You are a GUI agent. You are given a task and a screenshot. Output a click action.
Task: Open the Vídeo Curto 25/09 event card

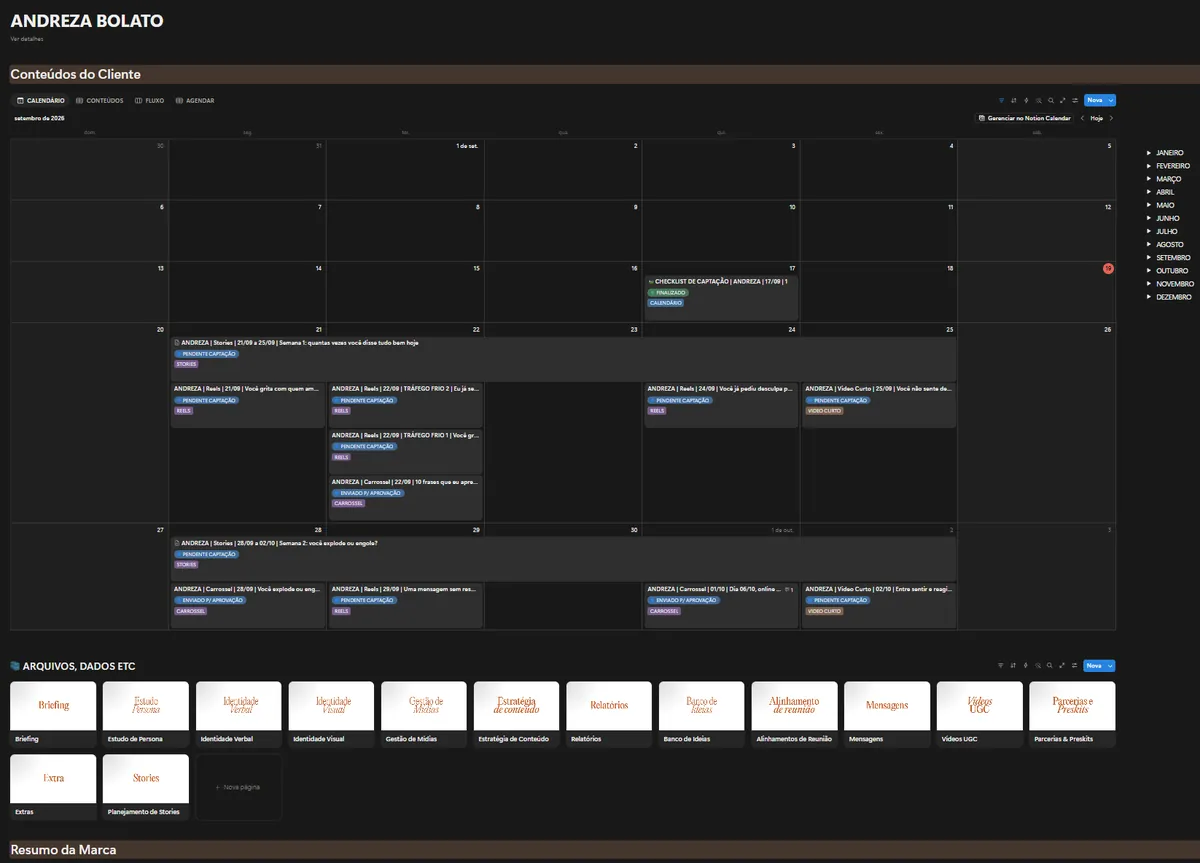point(879,405)
